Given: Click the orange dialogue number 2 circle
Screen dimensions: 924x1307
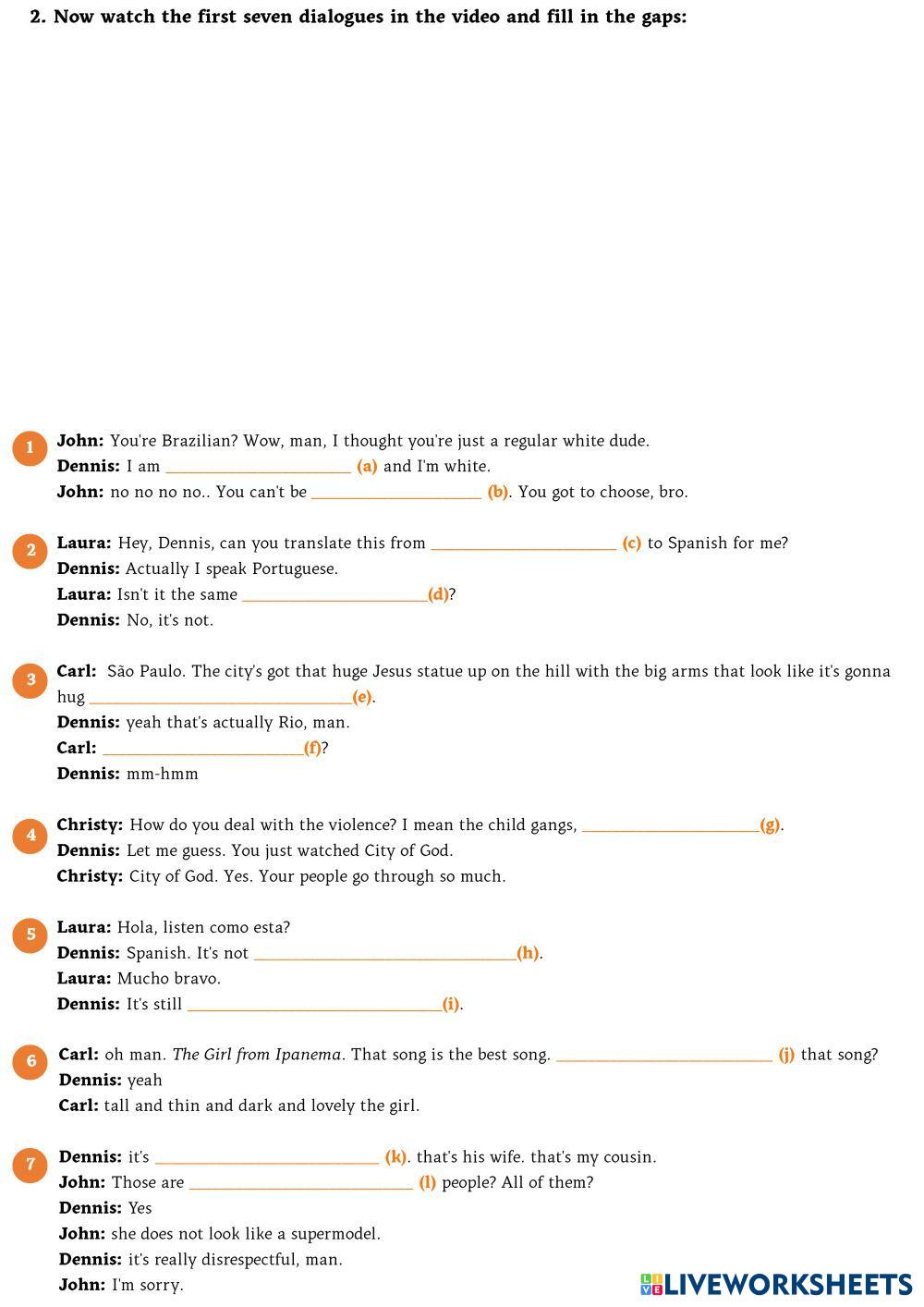Looking at the screenshot, I should coord(30,551).
